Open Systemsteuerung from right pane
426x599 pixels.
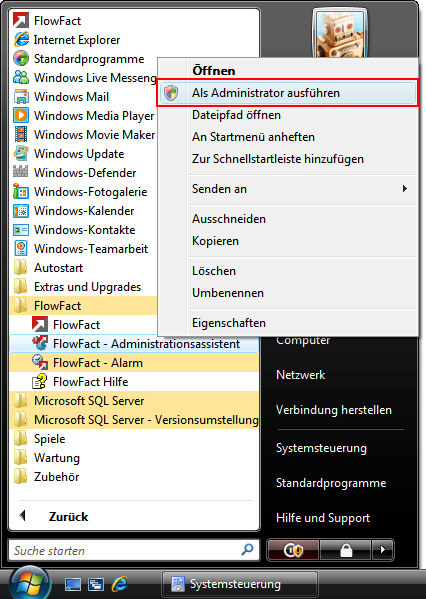[x=321, y=448]
